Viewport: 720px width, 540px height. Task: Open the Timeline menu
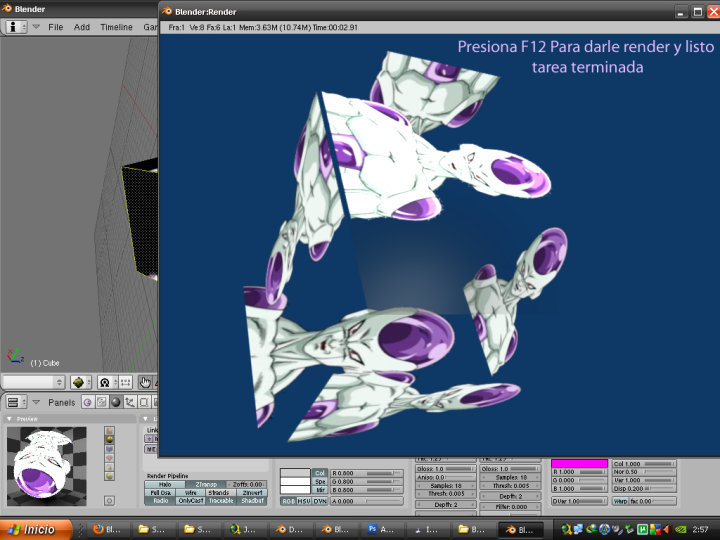pyautogui.click(x=116, y=27)
